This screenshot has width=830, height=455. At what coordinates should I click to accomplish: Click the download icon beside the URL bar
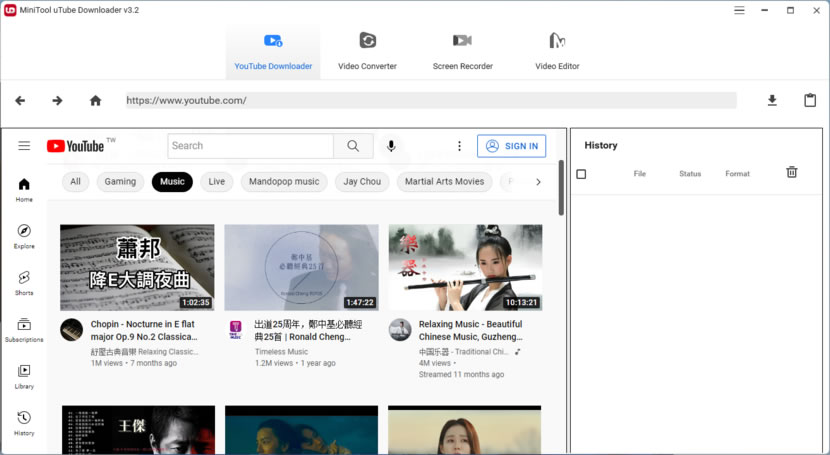772,101
